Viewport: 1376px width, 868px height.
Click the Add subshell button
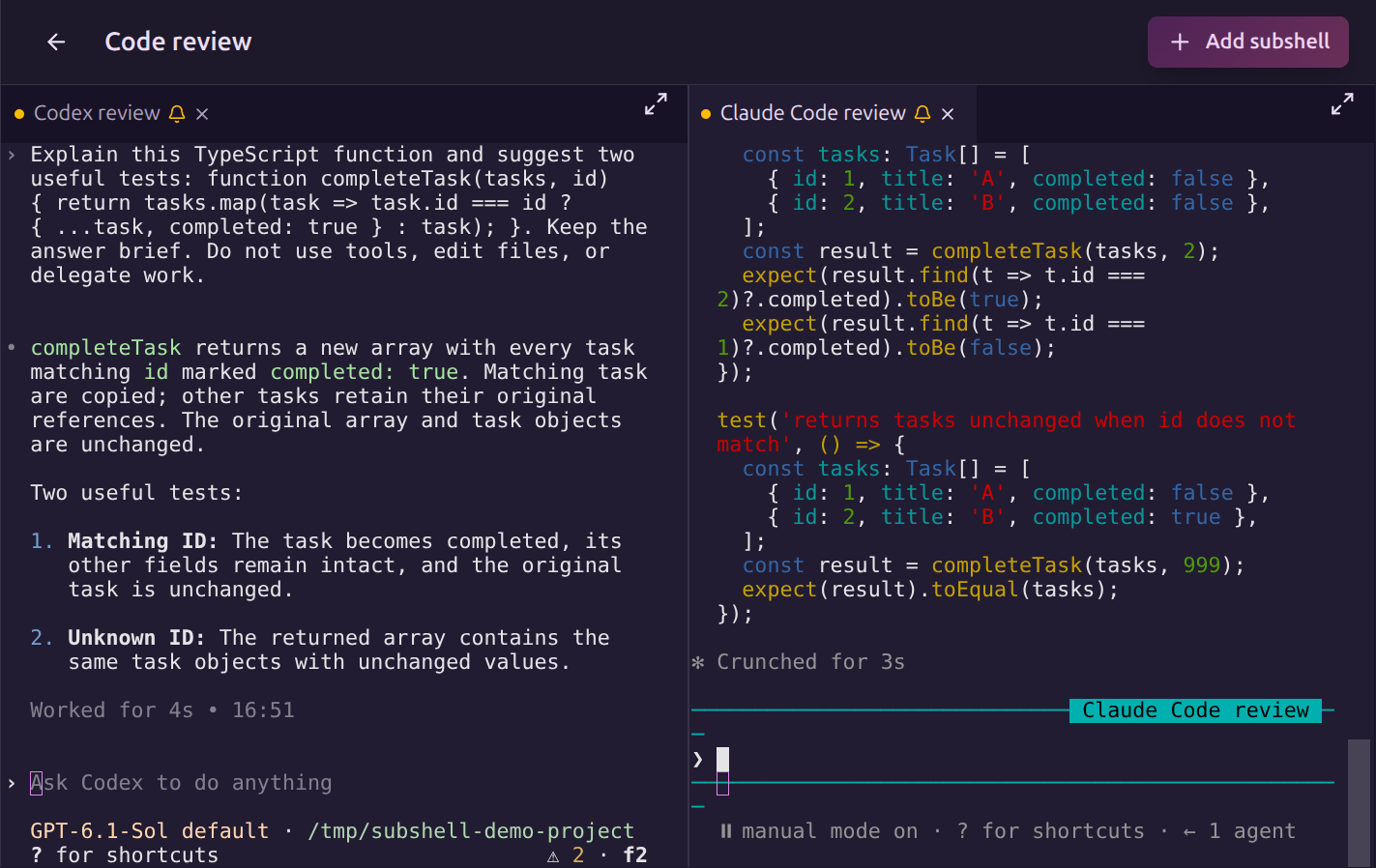(x=1247, y=42)
